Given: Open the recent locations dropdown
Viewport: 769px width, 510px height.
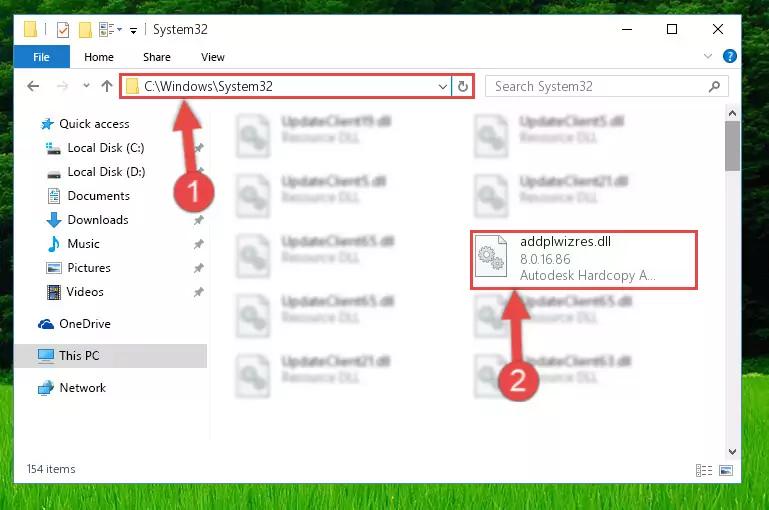Looking at the screenshot, I should pyautogui.click(x=86, y=86).
